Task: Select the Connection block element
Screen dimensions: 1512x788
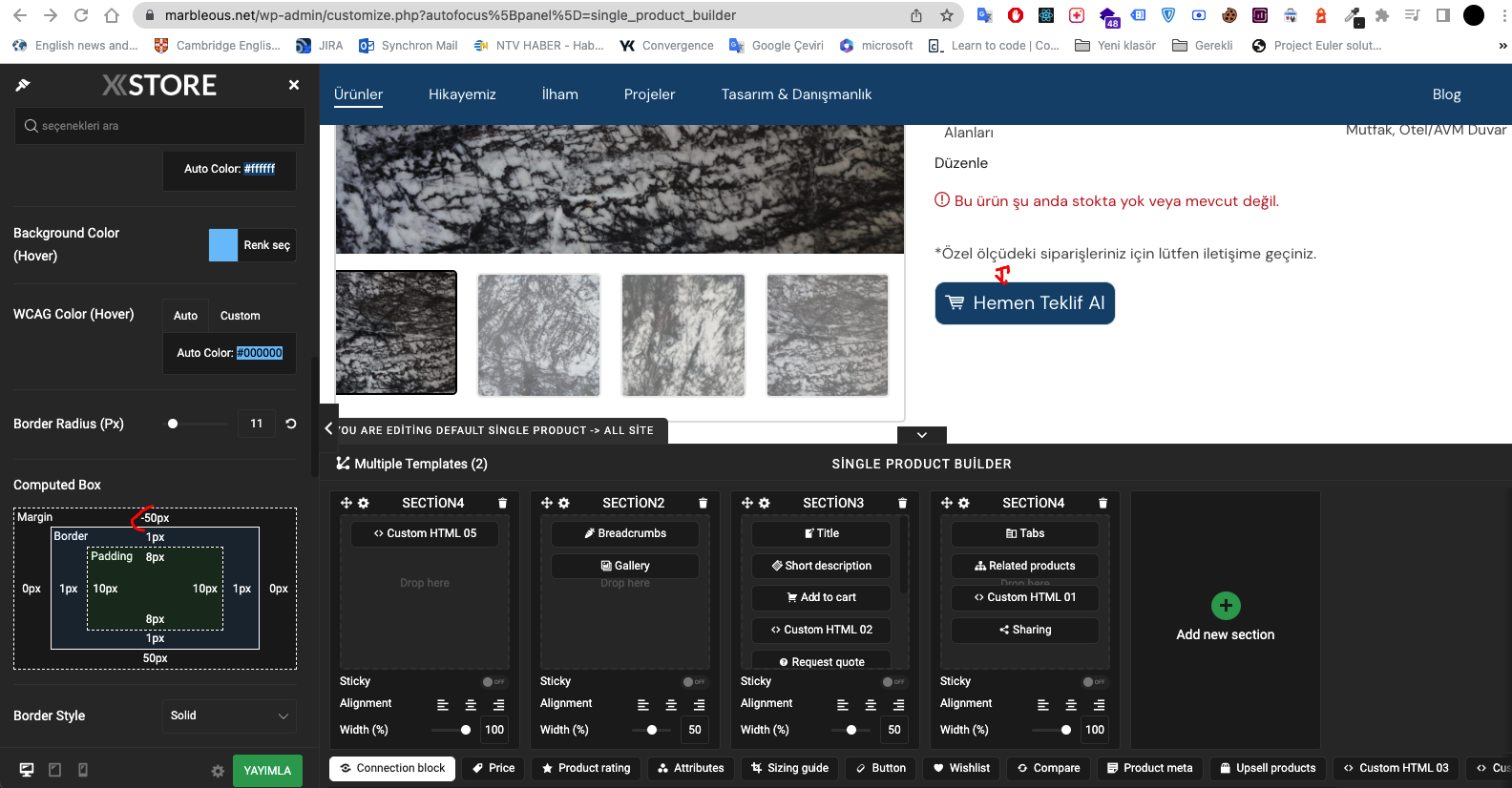Action: coord(392,768)
